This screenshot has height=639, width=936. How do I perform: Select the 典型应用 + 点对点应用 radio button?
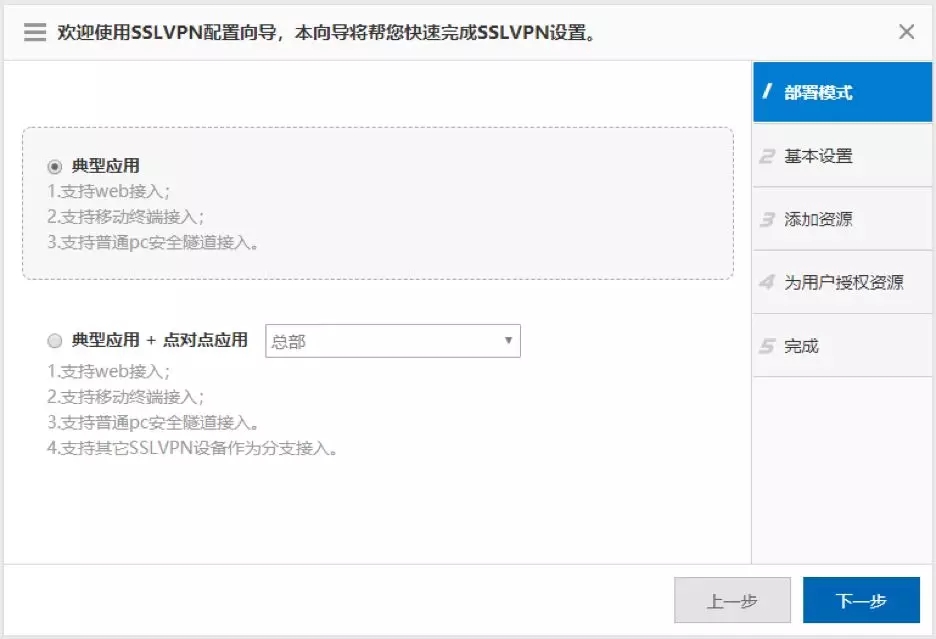54,341
